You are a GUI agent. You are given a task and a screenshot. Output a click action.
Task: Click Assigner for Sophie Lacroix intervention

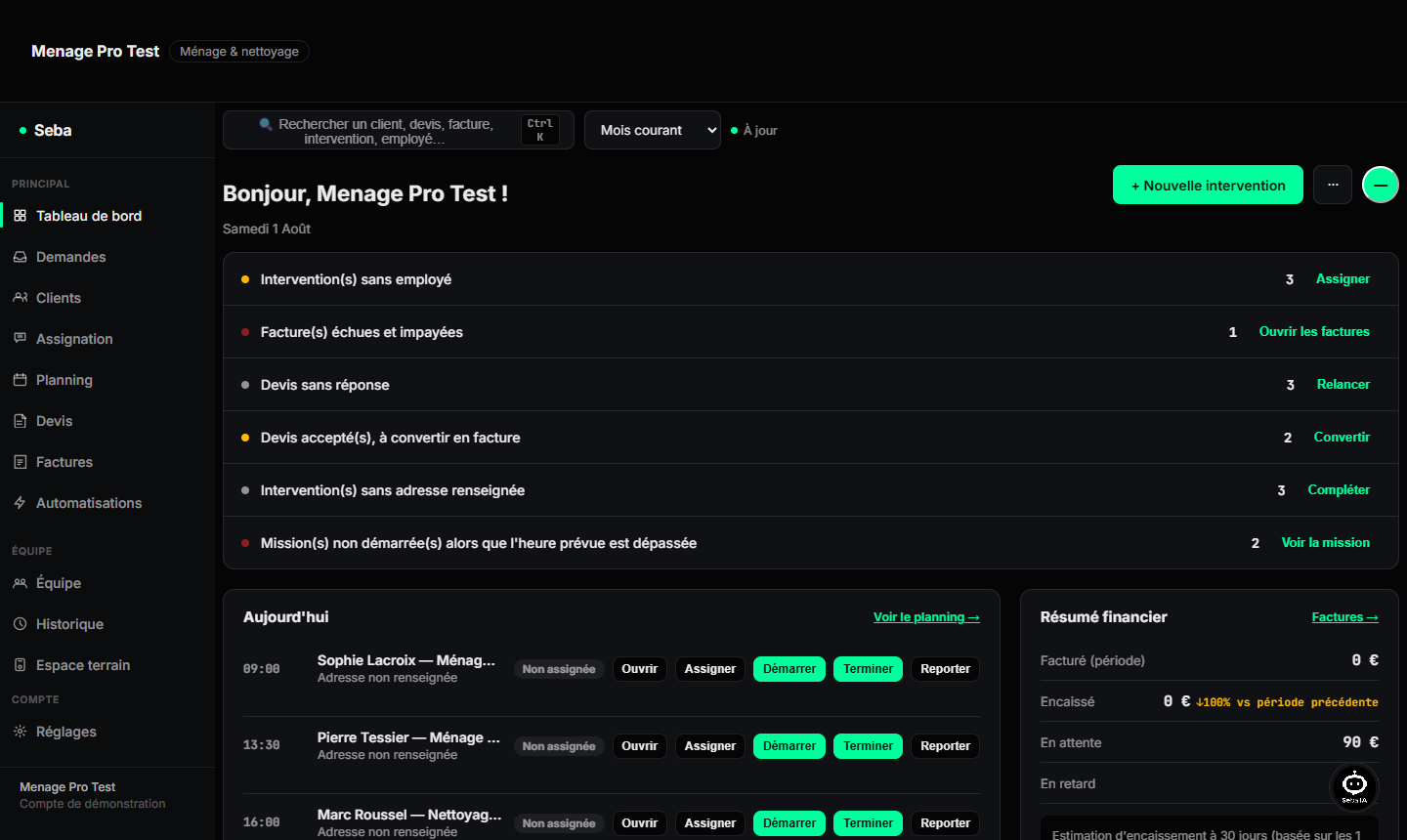click(710, 669)
